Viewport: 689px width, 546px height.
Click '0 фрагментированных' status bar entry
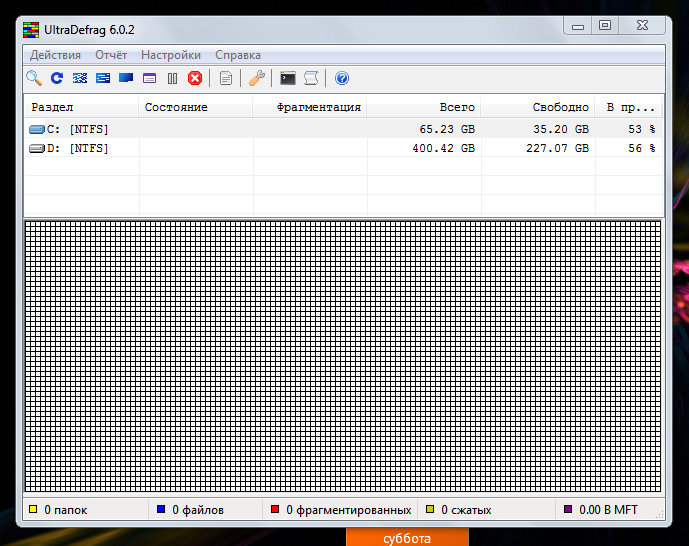[x=348, y=510]
